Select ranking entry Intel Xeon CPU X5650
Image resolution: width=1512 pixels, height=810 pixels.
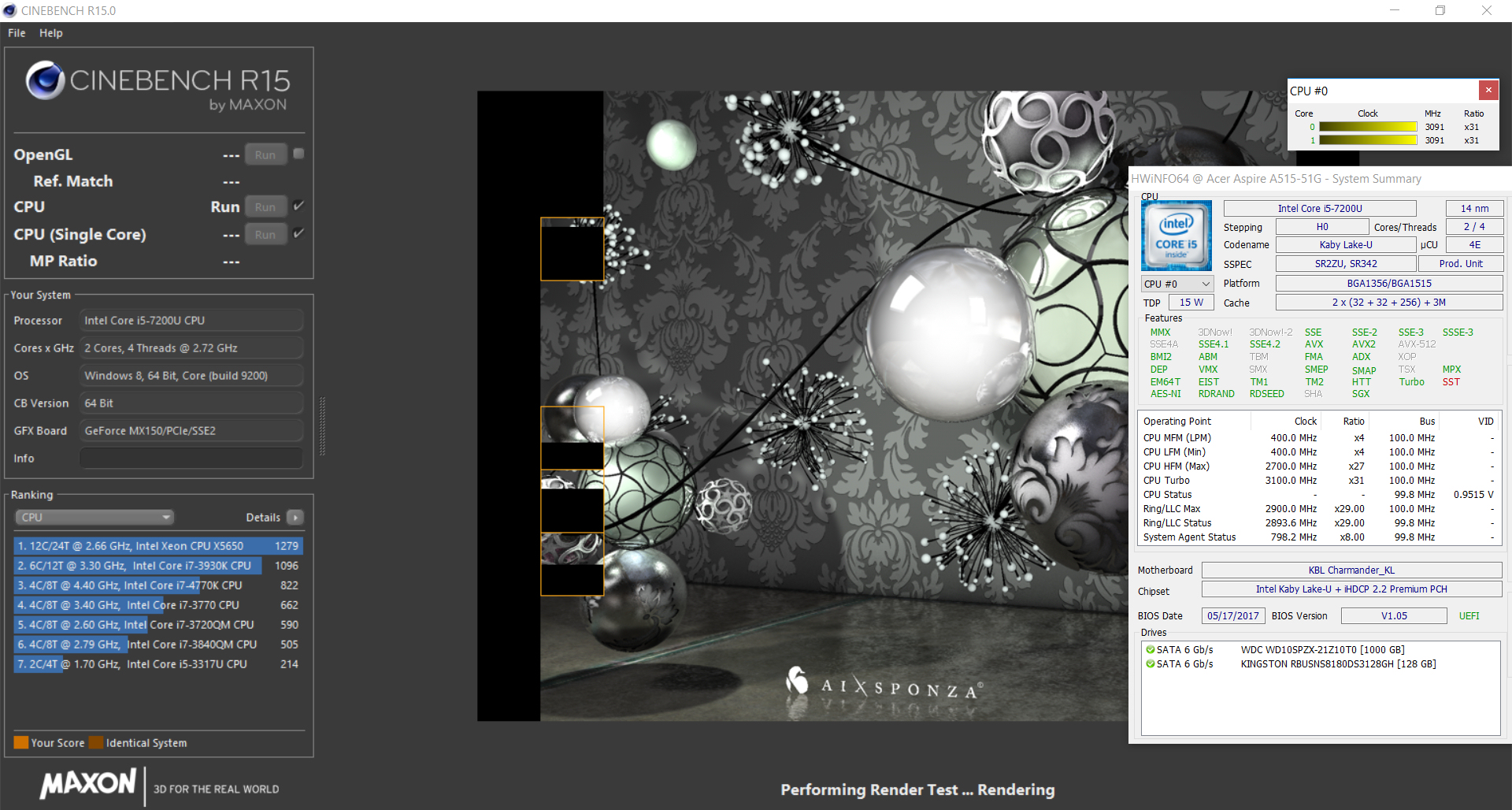coord(158,546)
